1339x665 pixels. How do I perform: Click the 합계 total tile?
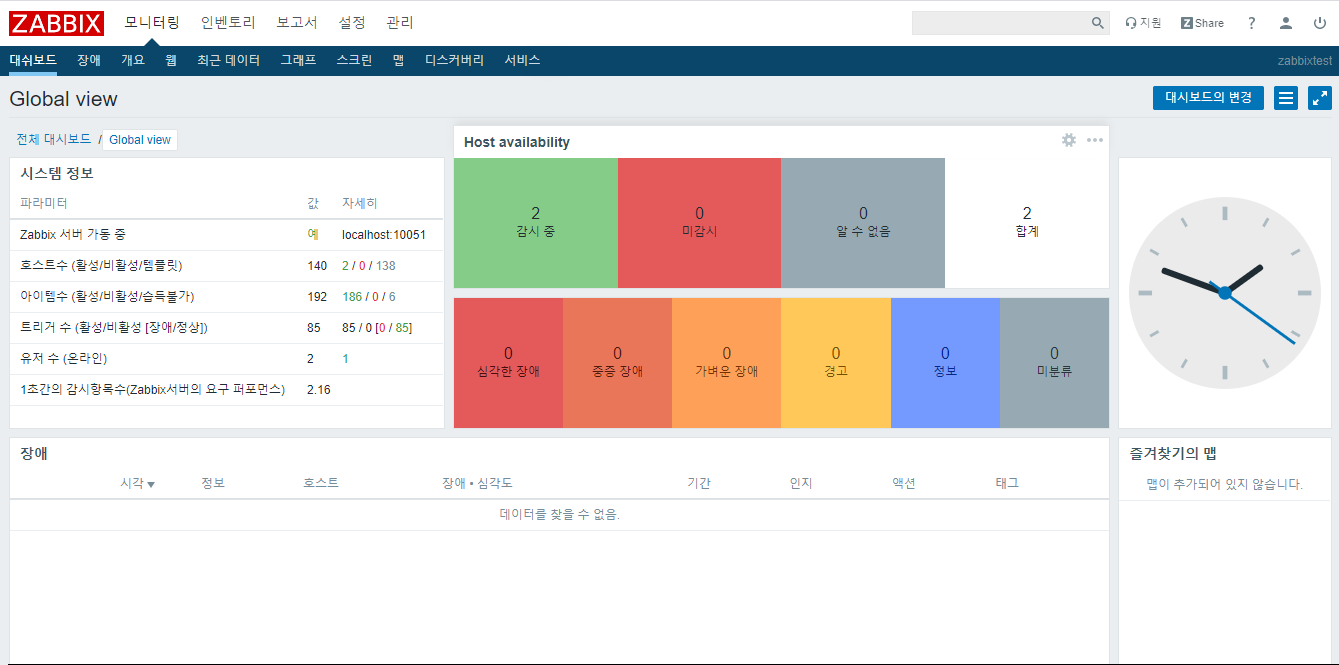pyautogui.click(x=1027, y=223)
